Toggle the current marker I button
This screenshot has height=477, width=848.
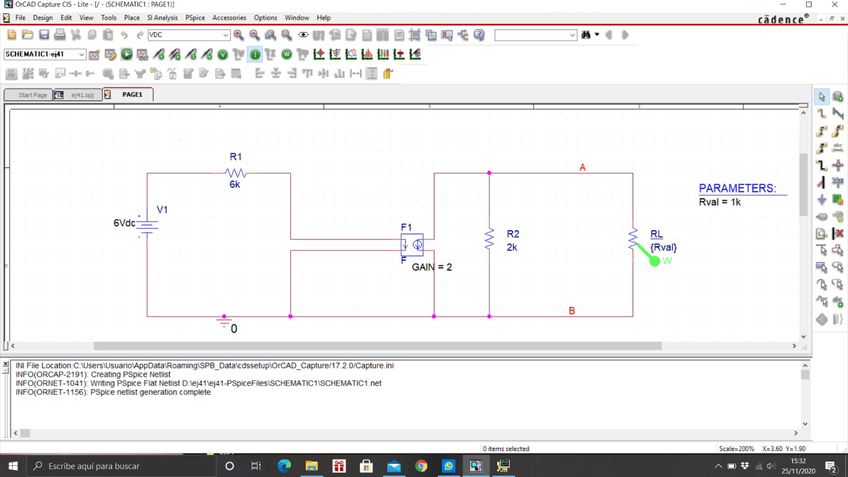pos(255,54)
